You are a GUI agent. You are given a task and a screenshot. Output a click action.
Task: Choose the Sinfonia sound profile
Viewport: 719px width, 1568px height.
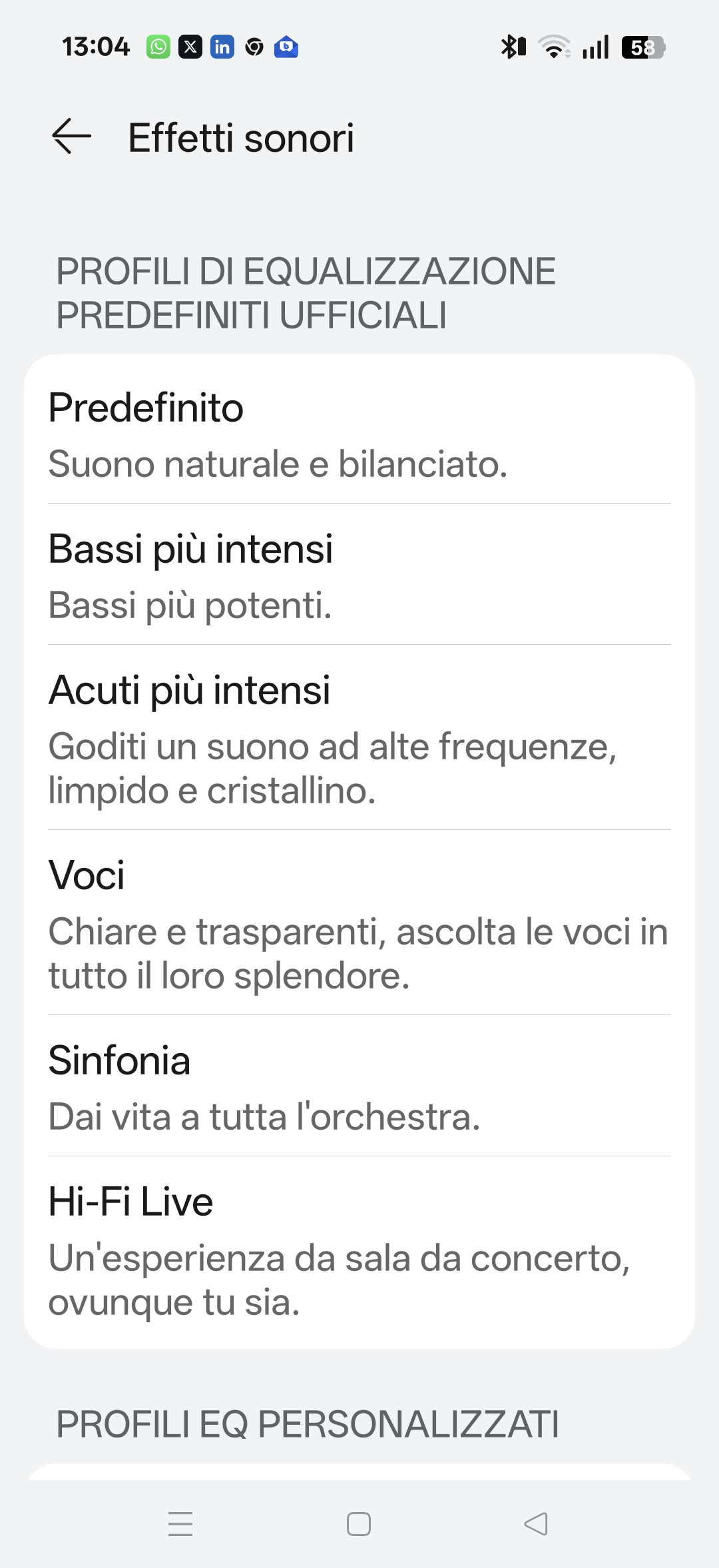pyautogui.click(x=359, y=1087)
